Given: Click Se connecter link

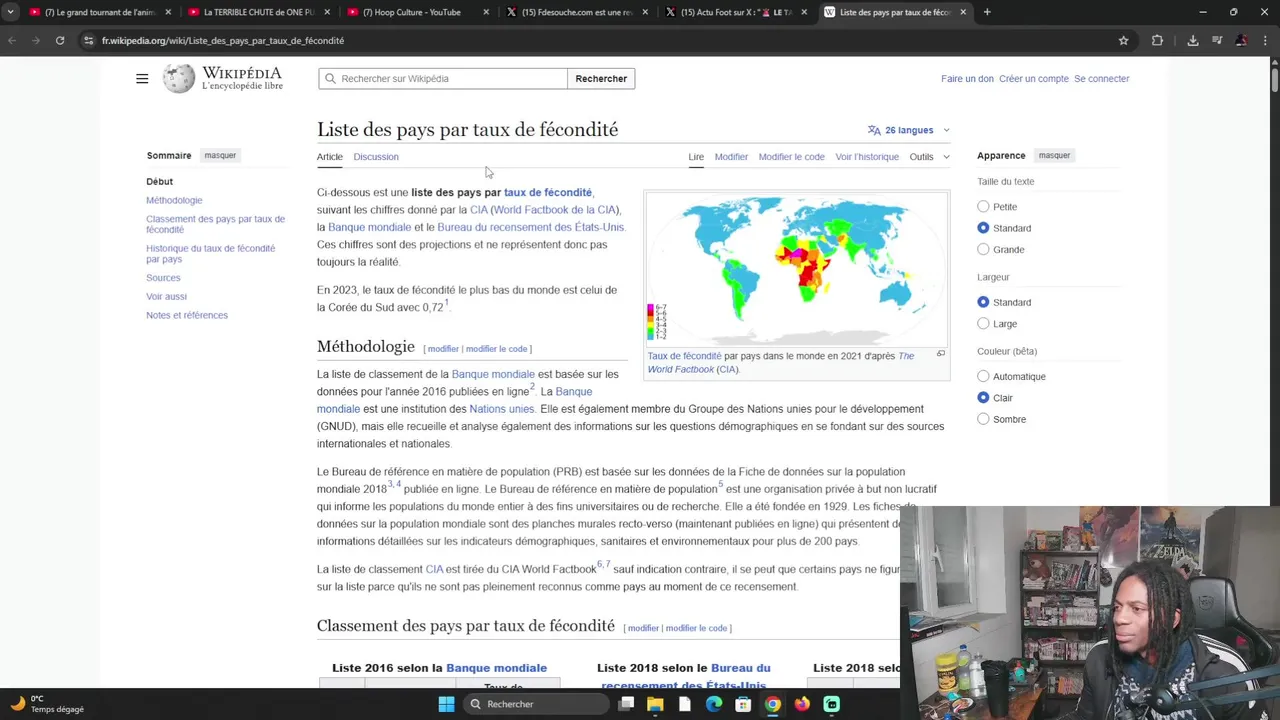Looking at the screenshot, I should 1102,78.
